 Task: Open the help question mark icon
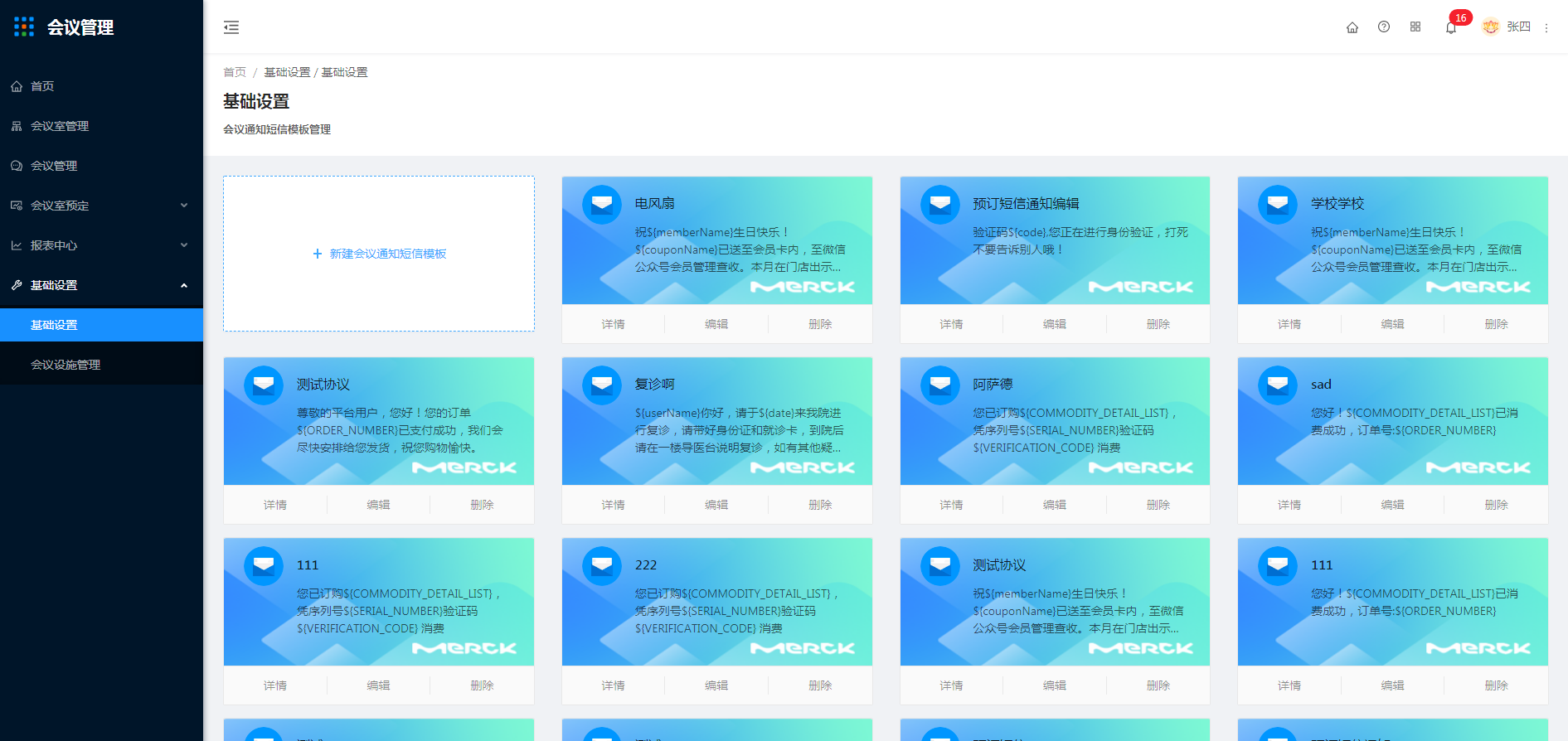click(x=1384, y=27)
